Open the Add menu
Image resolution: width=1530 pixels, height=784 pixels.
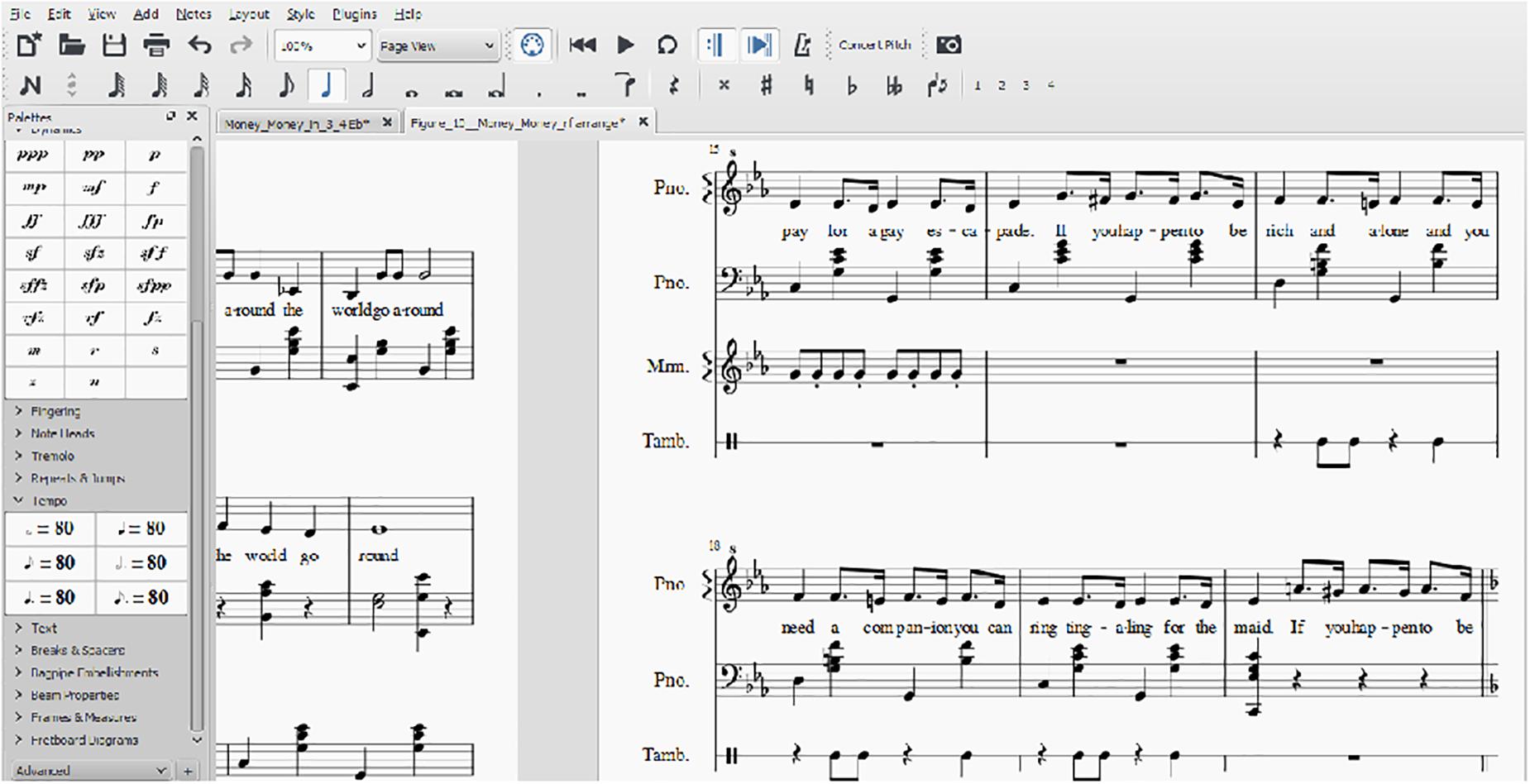click(x=146, y=14)
